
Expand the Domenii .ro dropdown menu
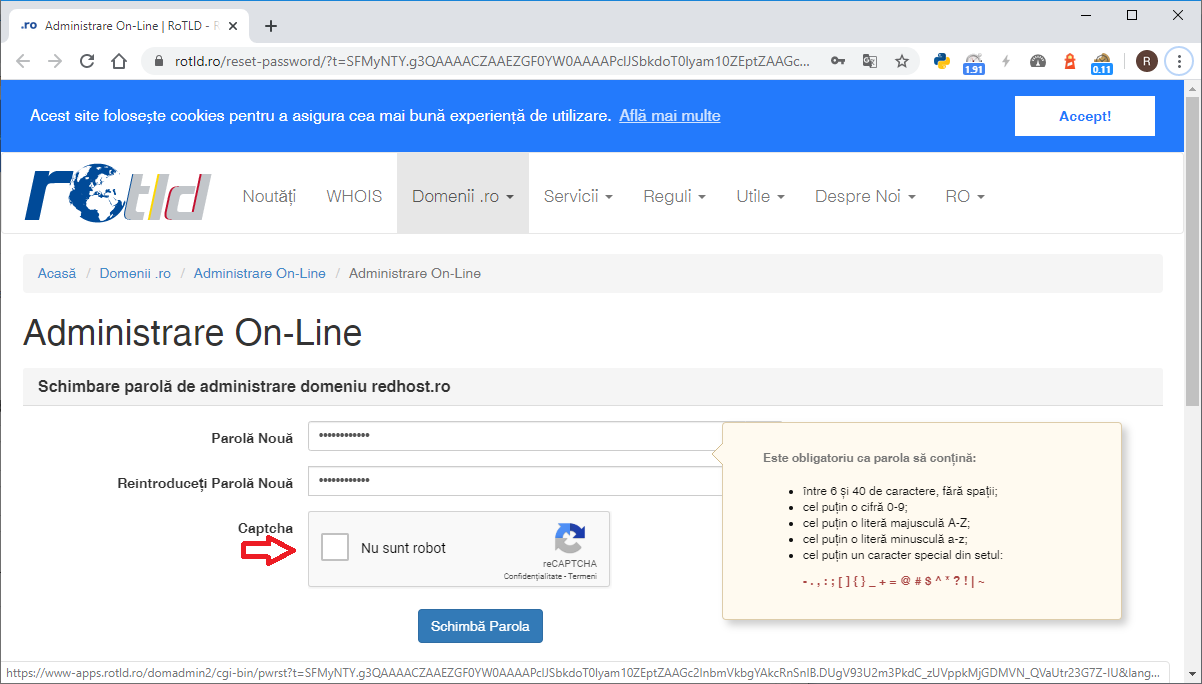(x=462, y=197)
